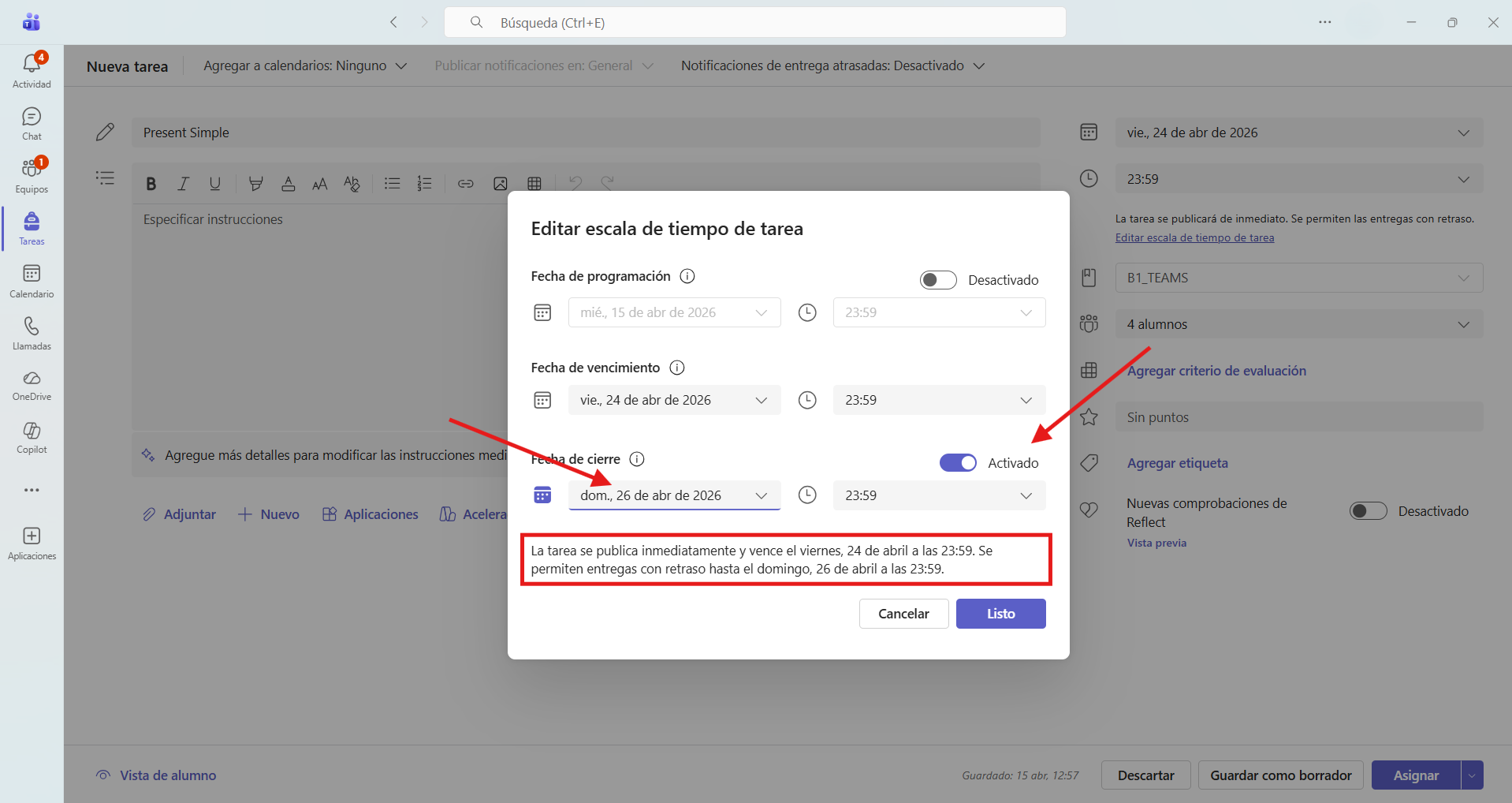Click the back navigation arrow
Viewport: 1512px width, 803px height.
pos(393,22)
